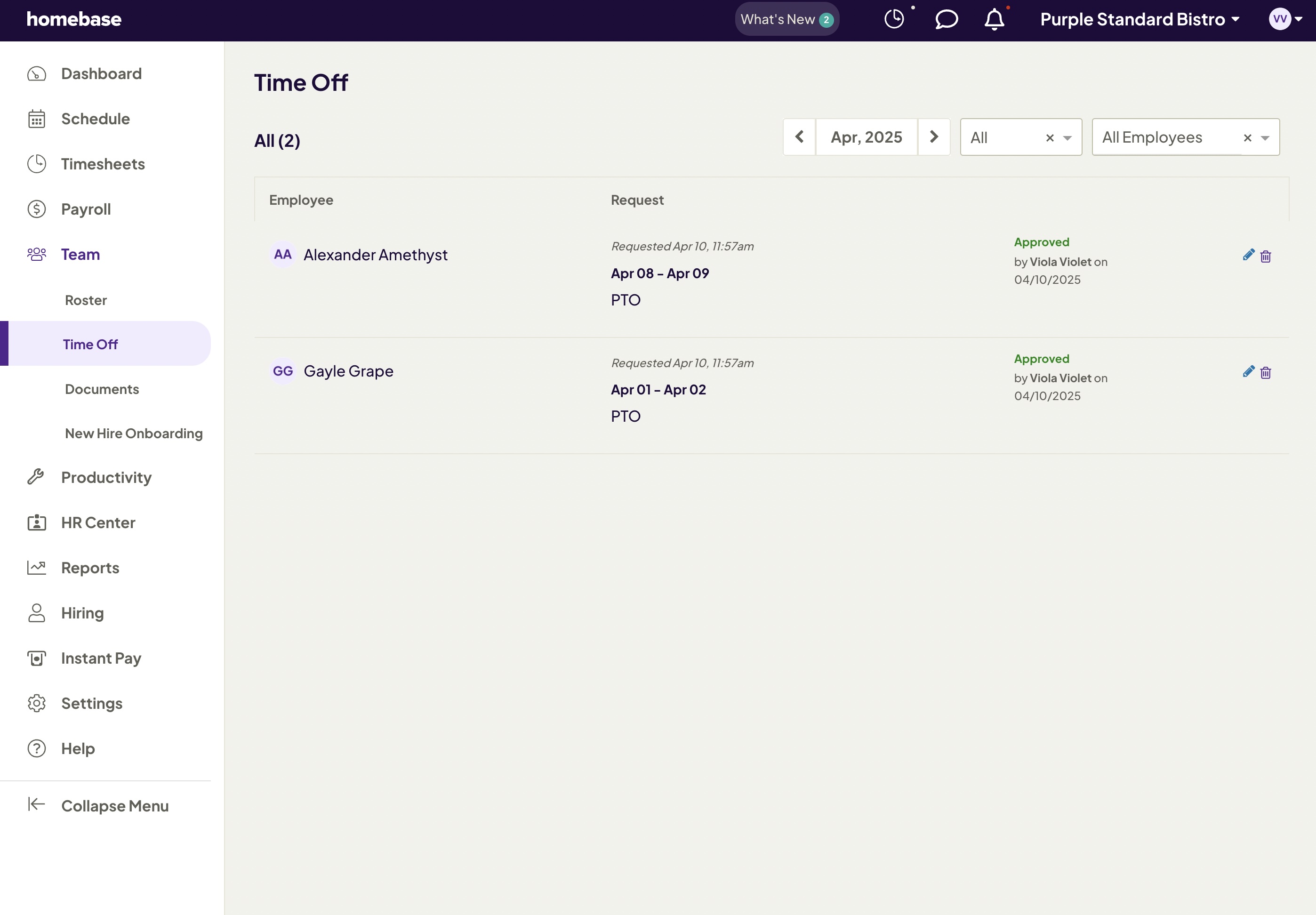Viewport: 1316px width, 915px height.
Task: Open the Roster submenu item
Action: [x=86, y=300]
